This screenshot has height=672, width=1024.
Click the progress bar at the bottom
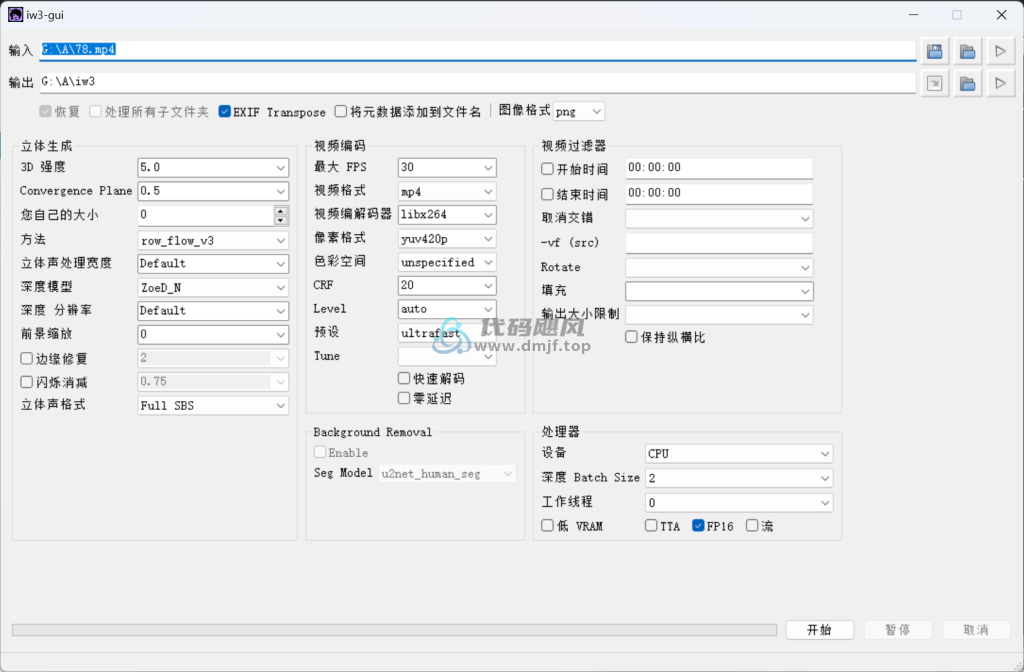(394, 630)
